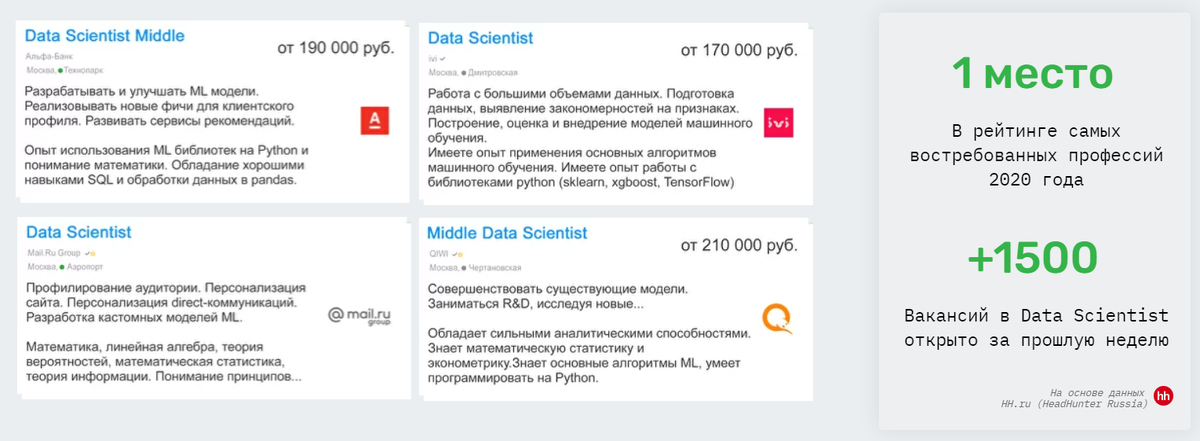Select the Чертановская metro station label

click(x=495, y=268)
